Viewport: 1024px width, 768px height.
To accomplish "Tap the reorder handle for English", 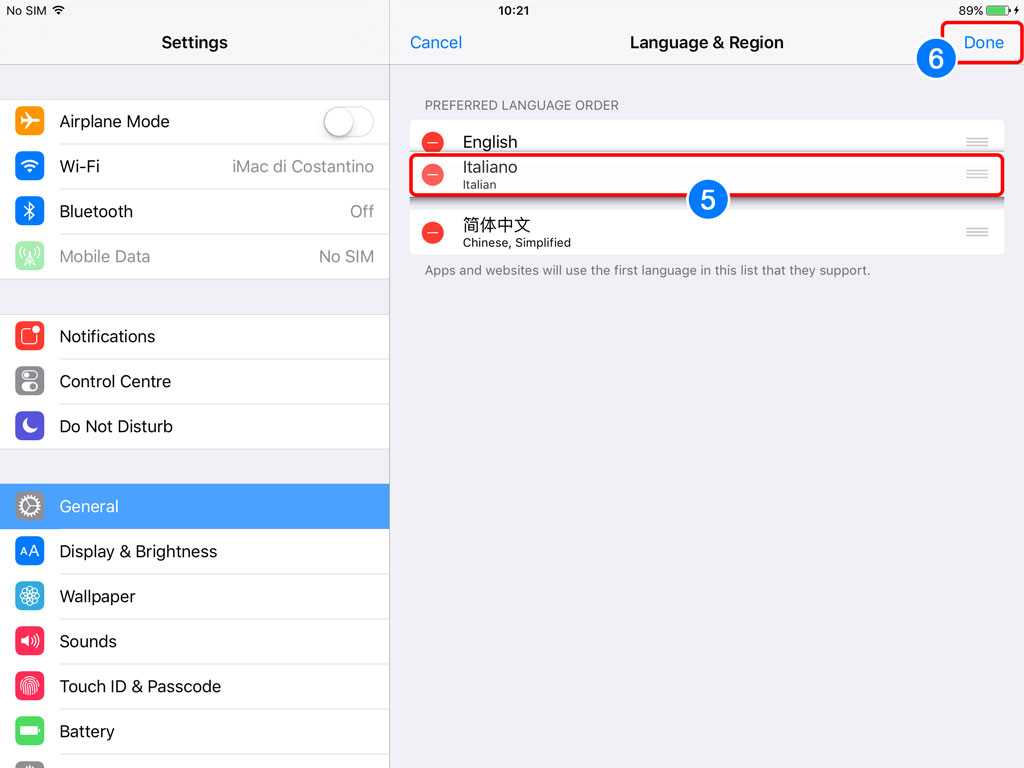I will [976, 142].
